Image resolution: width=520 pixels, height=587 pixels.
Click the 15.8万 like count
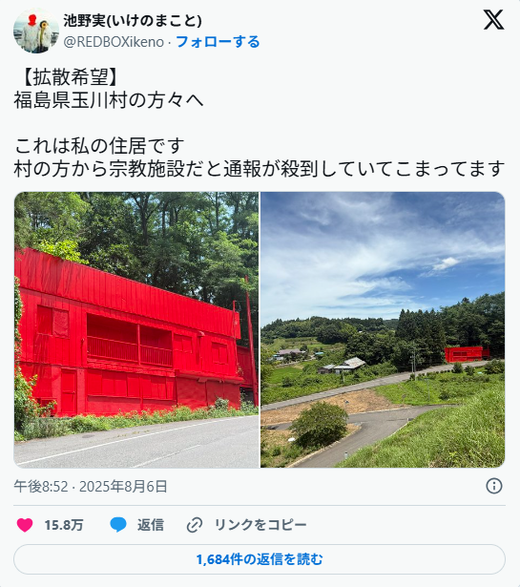64,525
